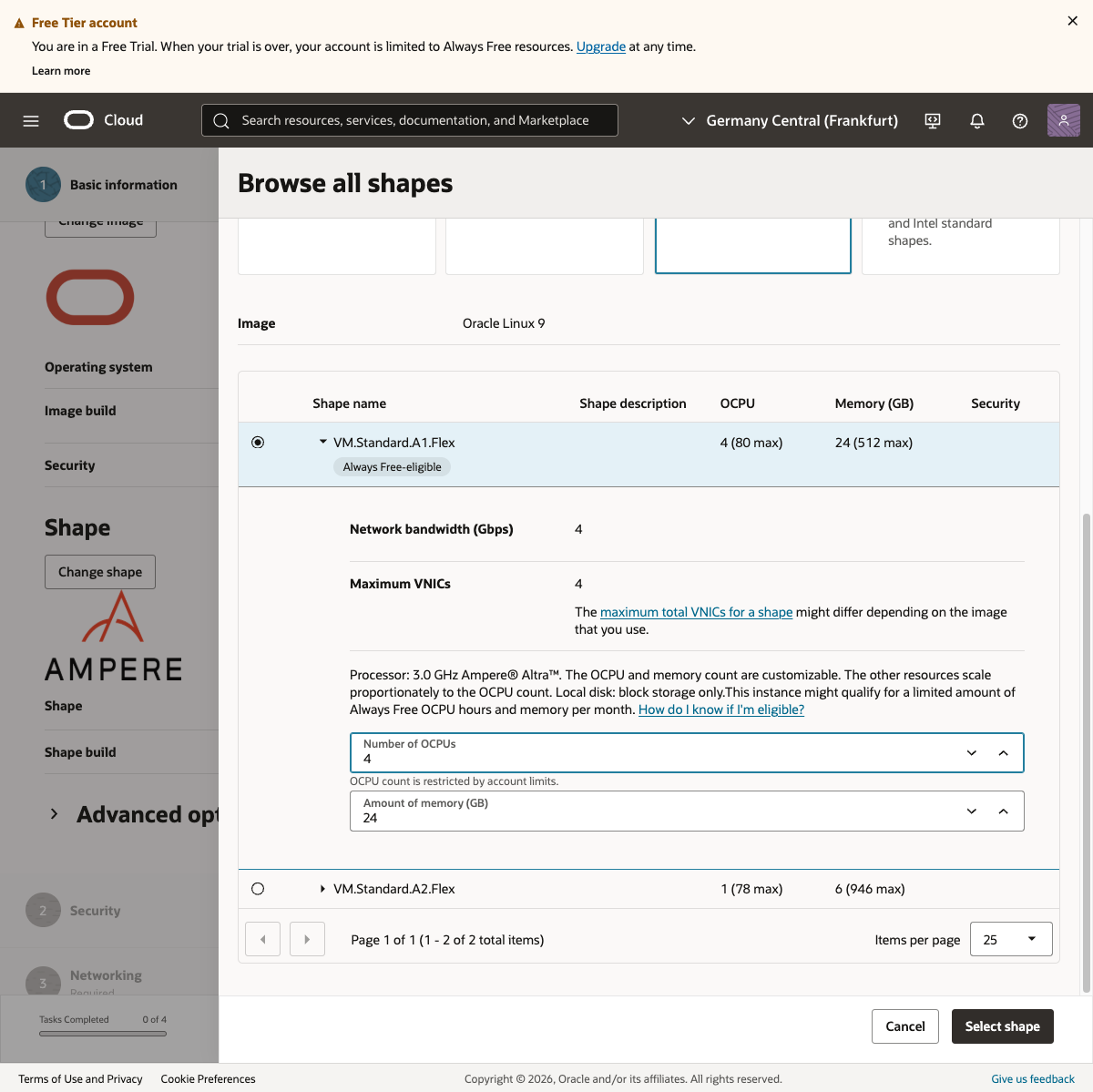This screenshot has height=1092, width=1093.
Task: Open the Upgrade link in banner
Action: [x=600, y=46]
